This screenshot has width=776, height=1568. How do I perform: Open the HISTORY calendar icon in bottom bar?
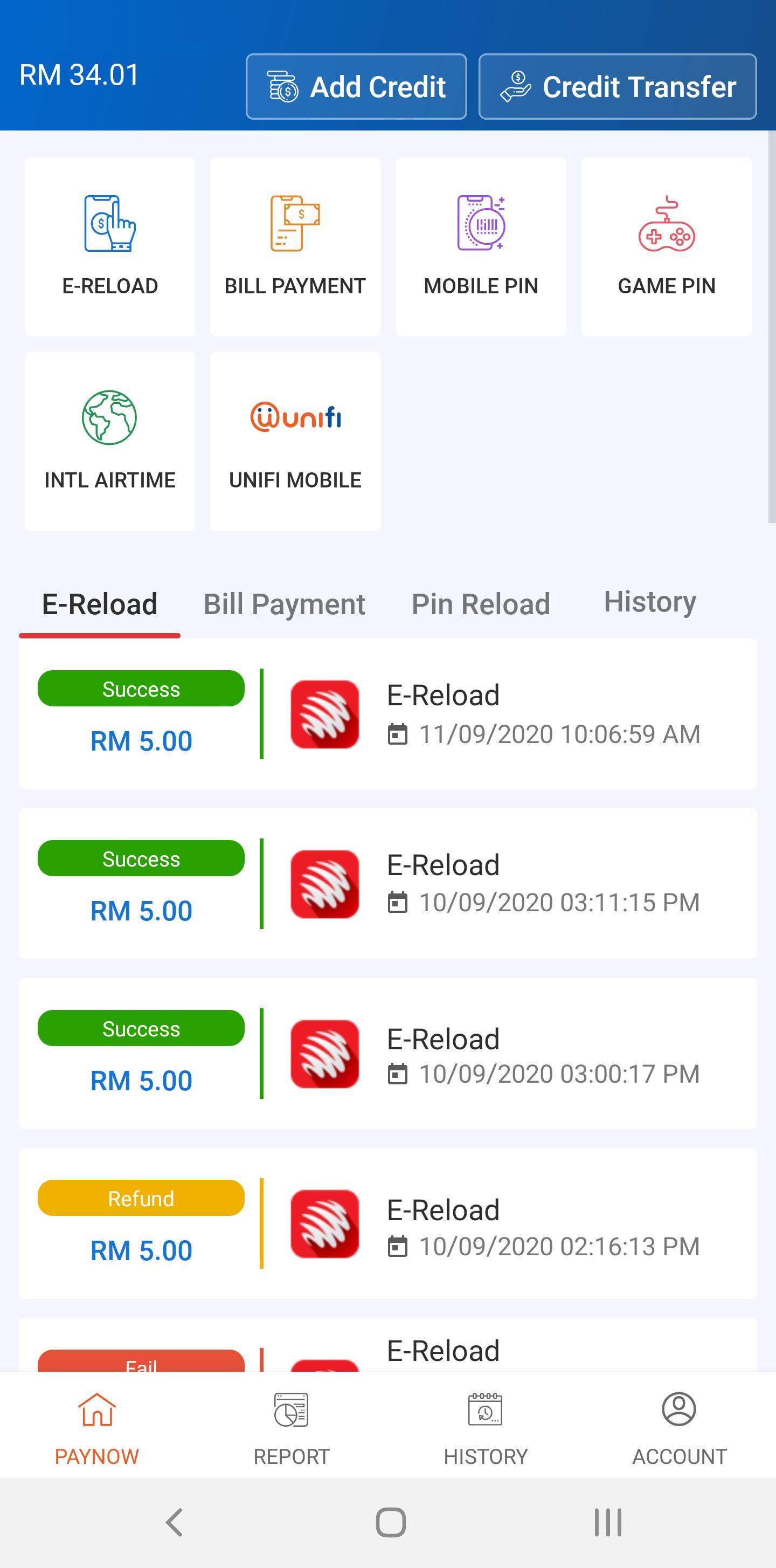pyautogui.click(x=486, y=1409)
